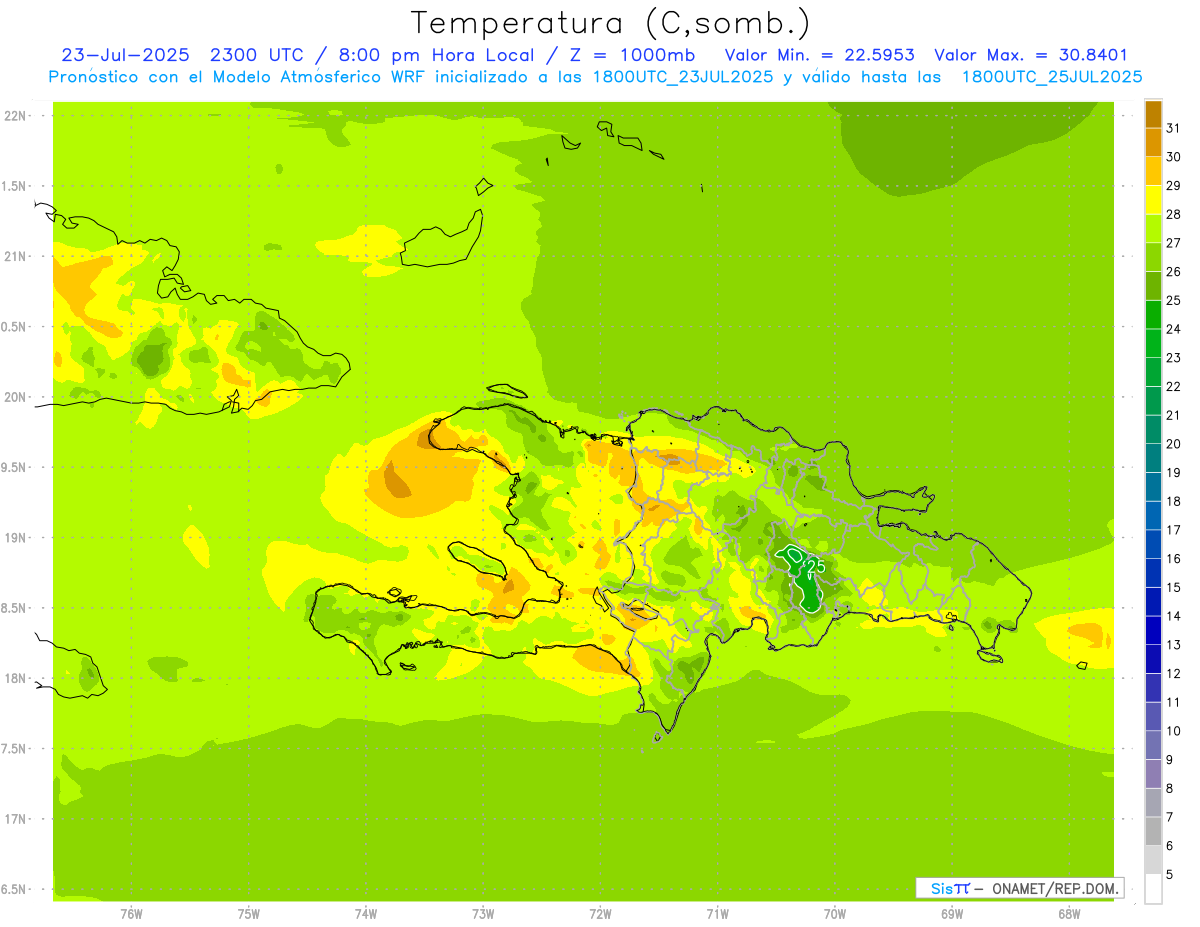
Task: Click "Valor Min. = 22.5953" text
Action: [x=819, y=55]
